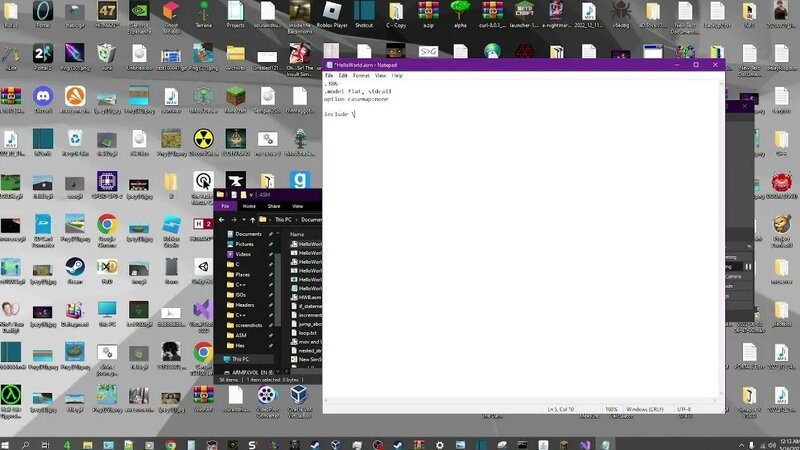Launch Terraria from the desktop
Screen dimensions: 800x450
click(x=203, y=13)
